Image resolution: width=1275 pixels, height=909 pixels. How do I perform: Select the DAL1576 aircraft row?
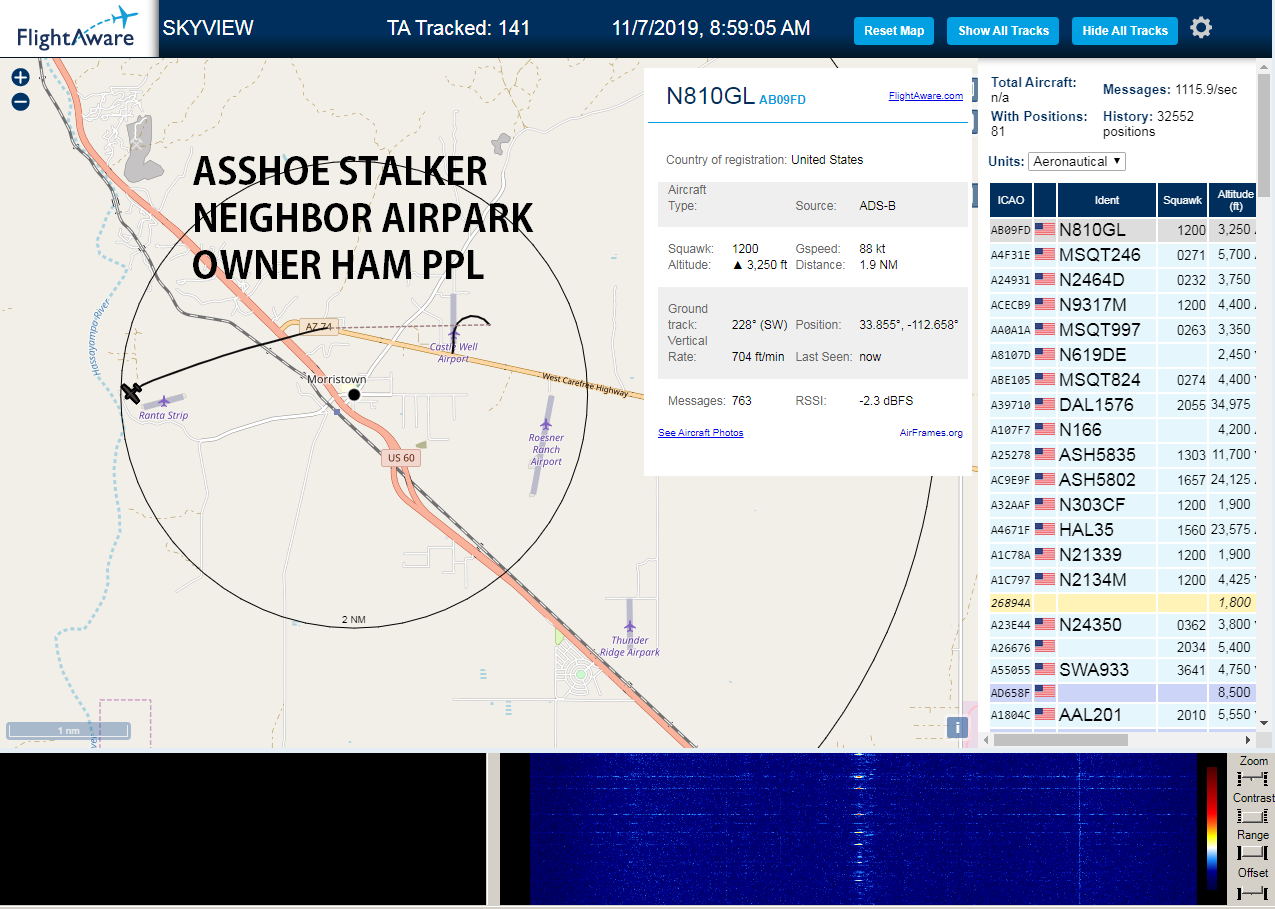point(1123,404)
